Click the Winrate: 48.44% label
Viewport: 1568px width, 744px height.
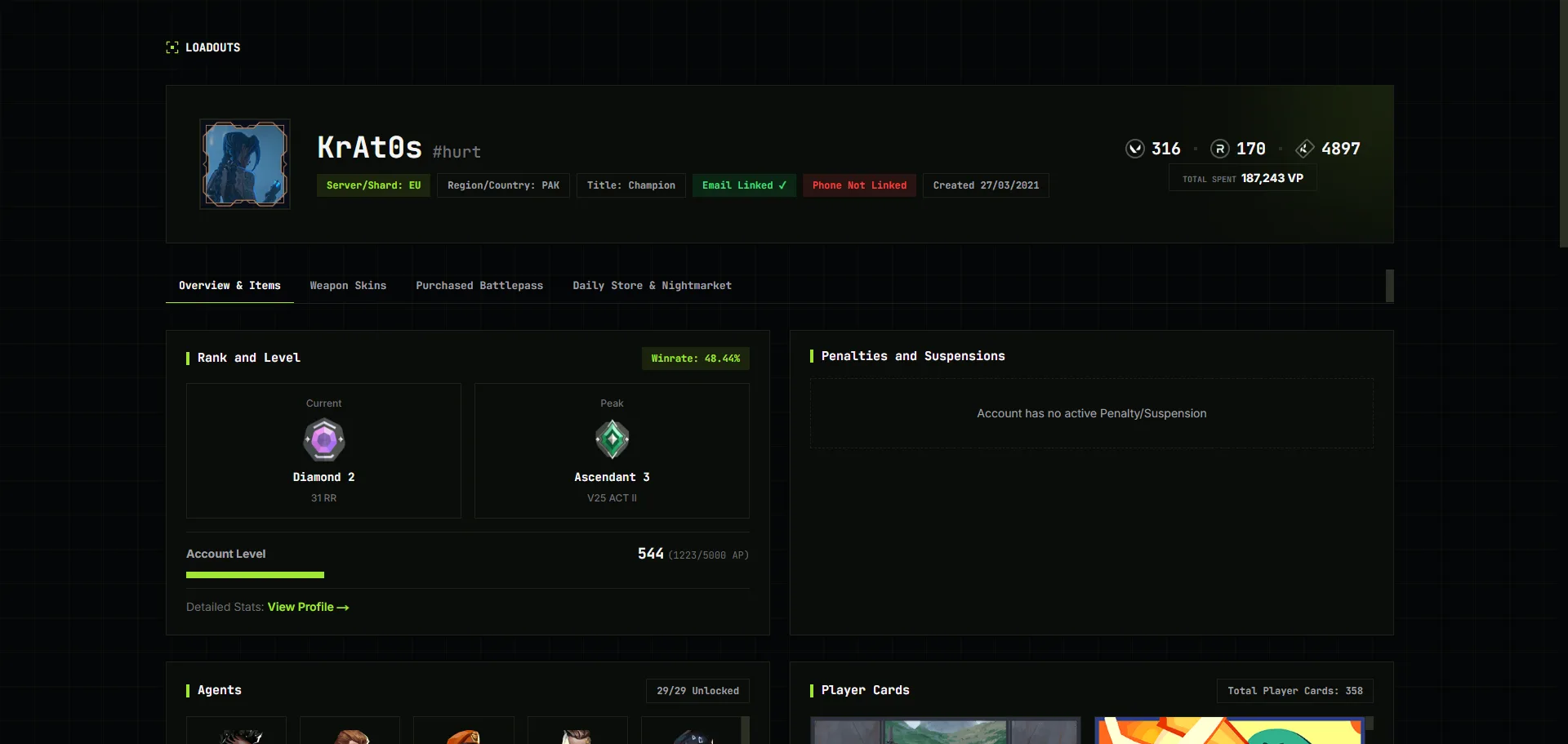point(696,359)
